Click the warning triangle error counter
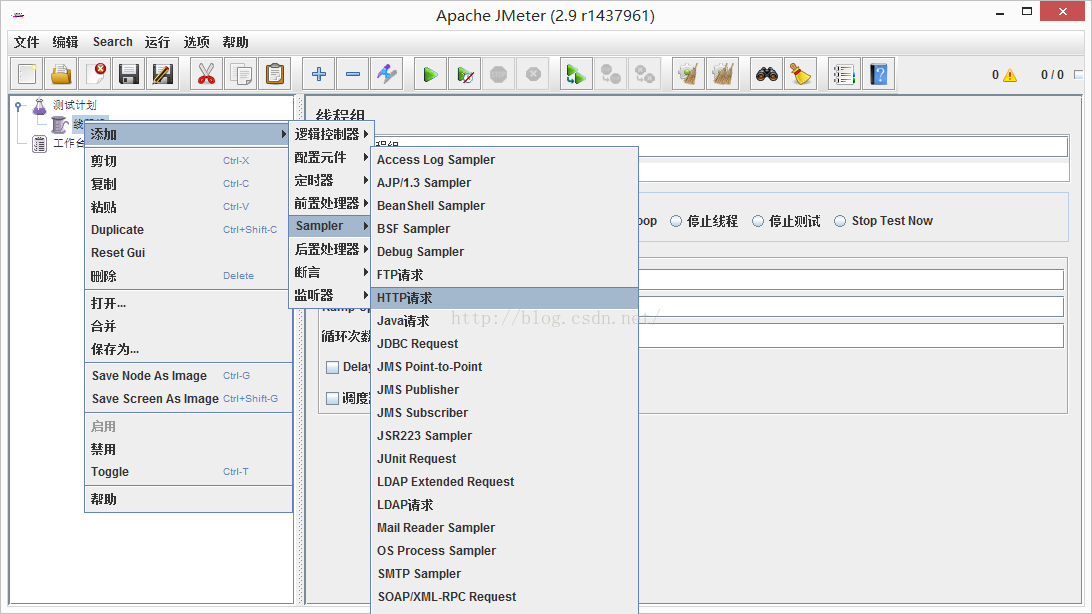Viewport: 1092px width, 614px height. (1009, 75)
